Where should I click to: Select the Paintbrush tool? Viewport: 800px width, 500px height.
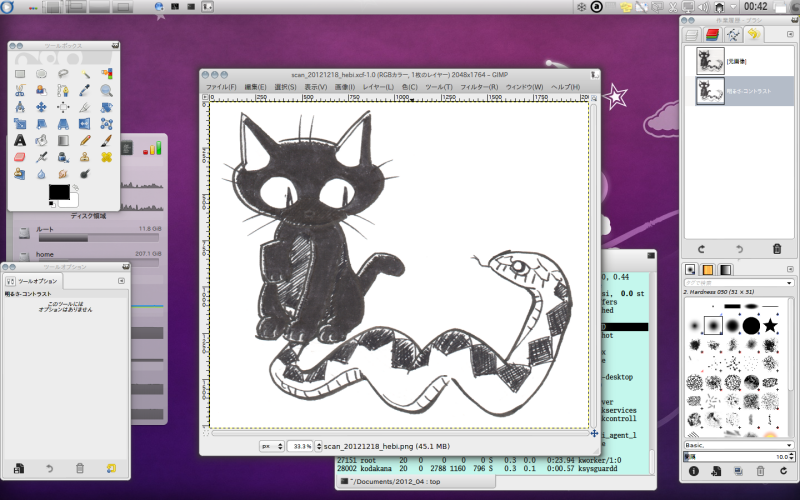coord(106,140)
